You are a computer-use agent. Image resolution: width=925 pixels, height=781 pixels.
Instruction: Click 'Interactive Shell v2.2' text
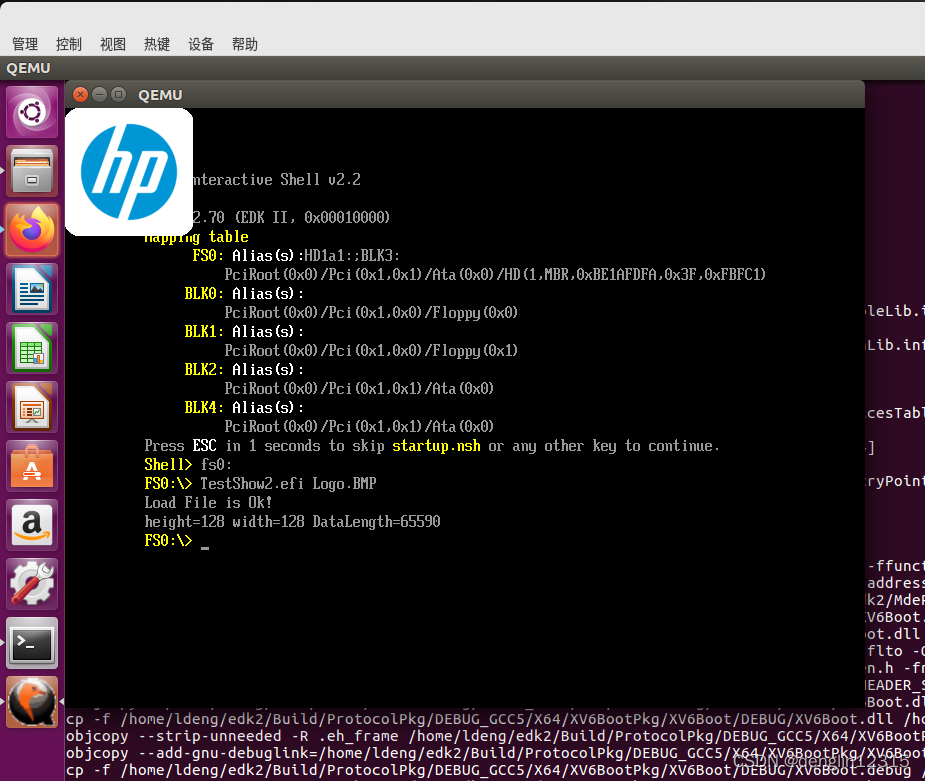[277, 179]
